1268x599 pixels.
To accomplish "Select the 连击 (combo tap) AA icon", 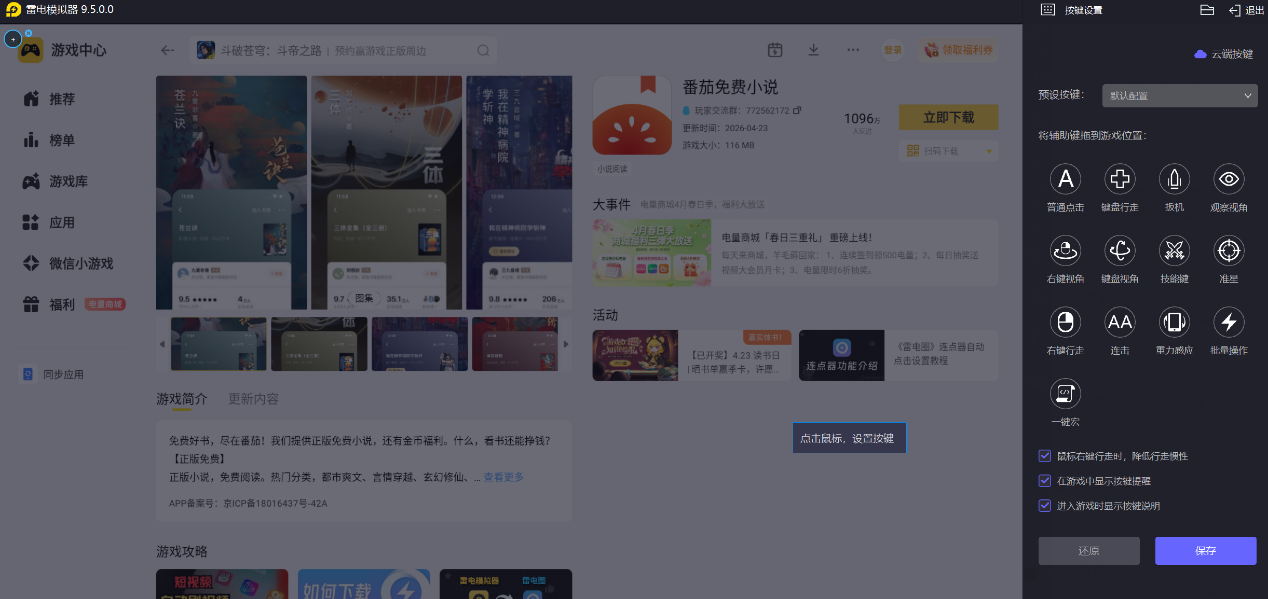I will coord(1119,322).
